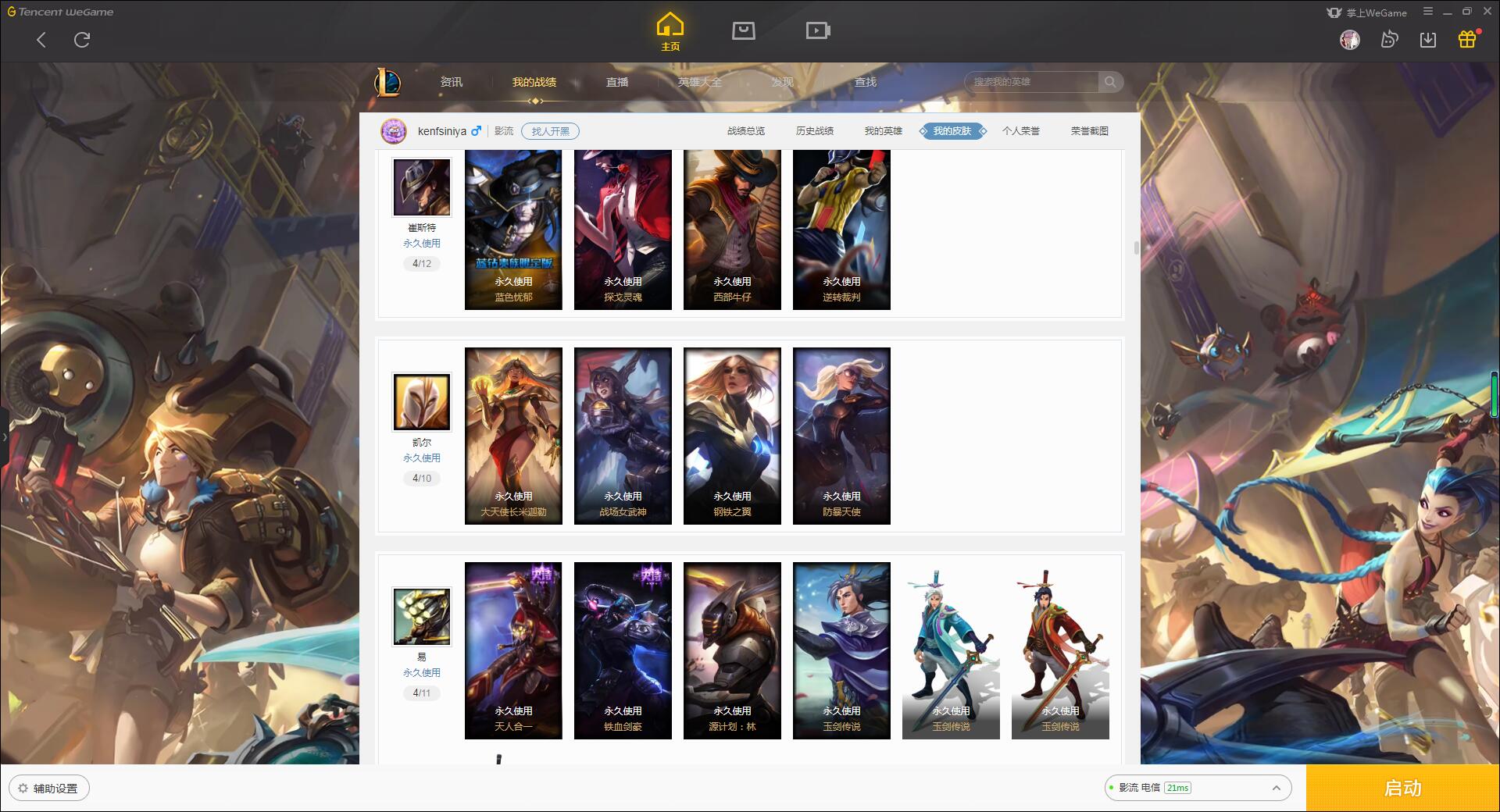
Task: Switch to the 英雄大全 tab
Action: [700, 82]
